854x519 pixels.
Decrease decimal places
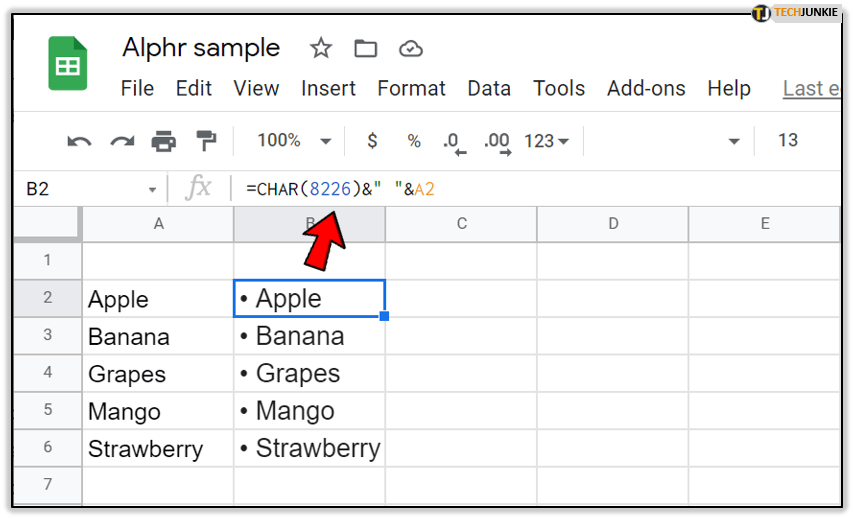click(455, 142)
